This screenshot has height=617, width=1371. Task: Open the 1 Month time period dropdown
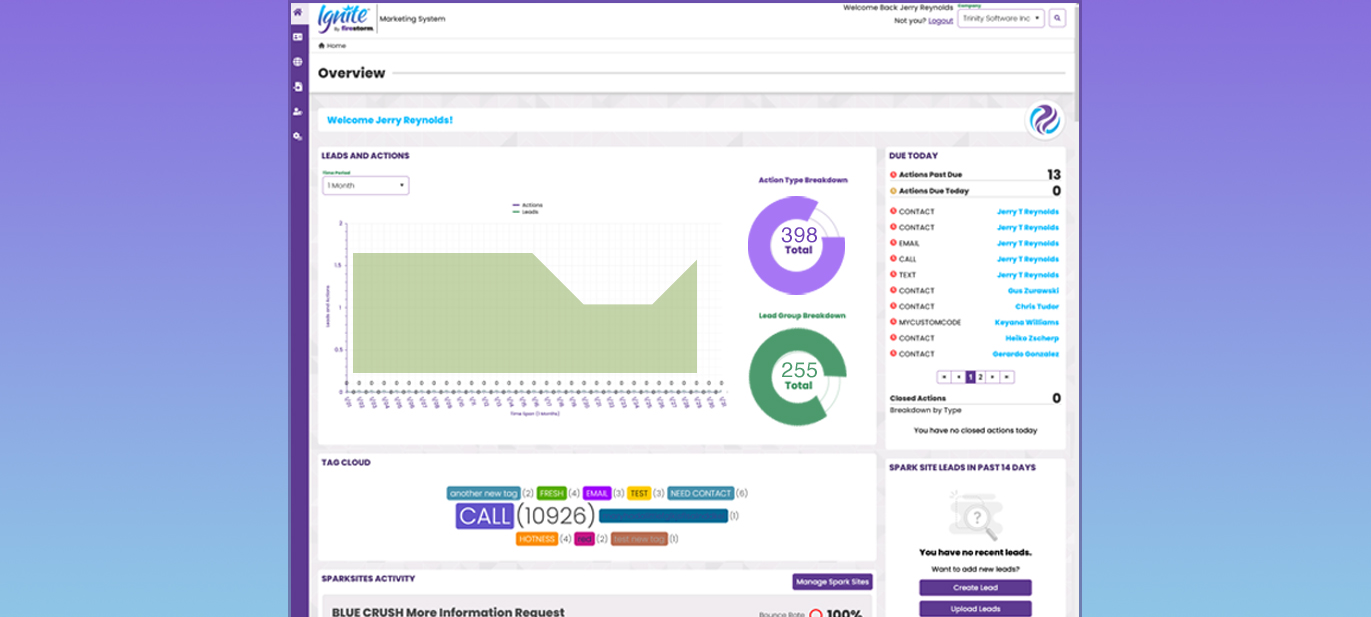click(x=365, y=185)
